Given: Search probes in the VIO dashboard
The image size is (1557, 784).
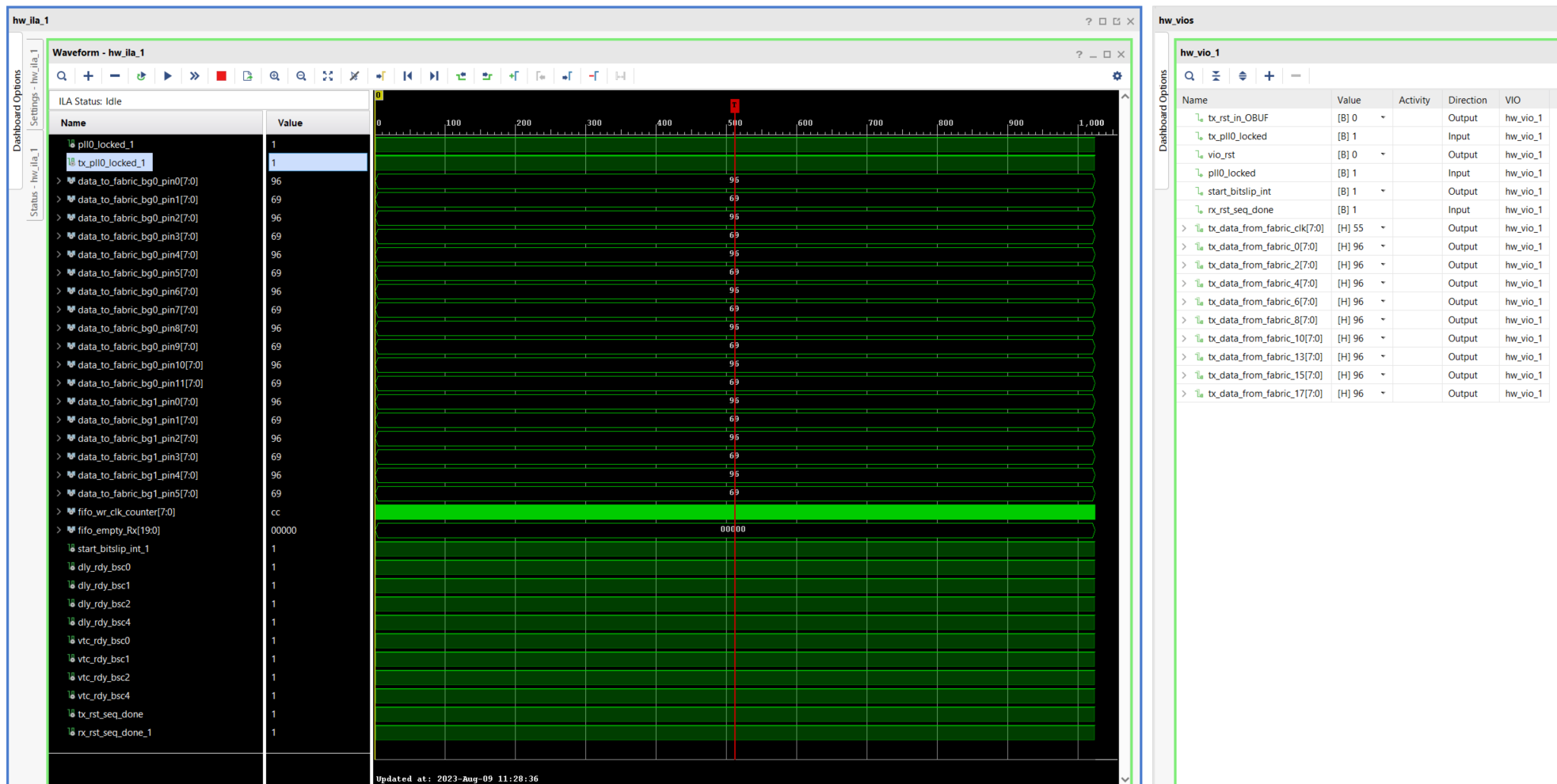Looking at the screenshot, I should point(1190,75).
